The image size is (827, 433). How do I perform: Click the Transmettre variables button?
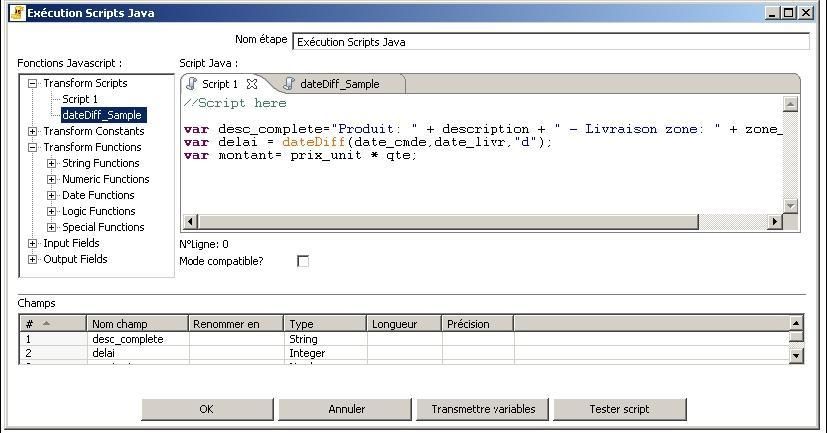483,409
